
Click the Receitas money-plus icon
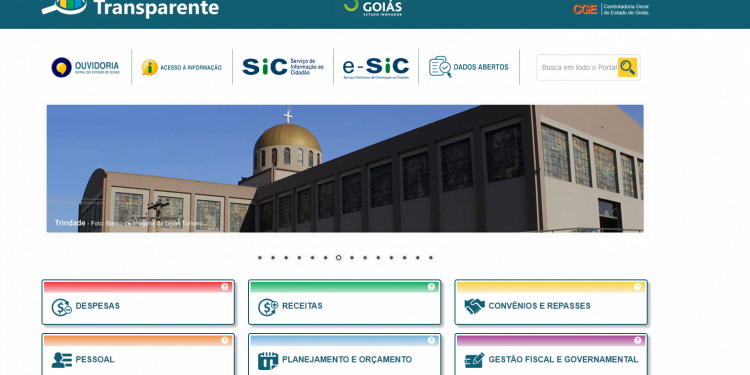point(268,307)
